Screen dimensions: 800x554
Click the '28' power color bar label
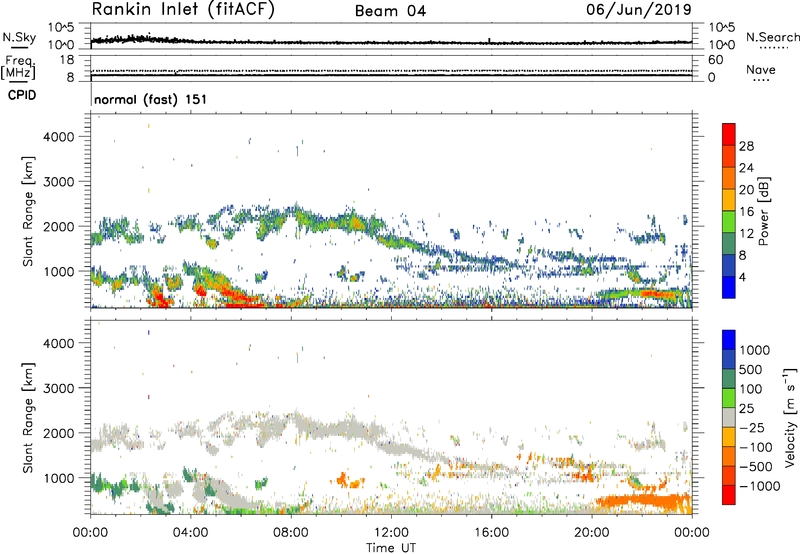(x=746, y=146)
